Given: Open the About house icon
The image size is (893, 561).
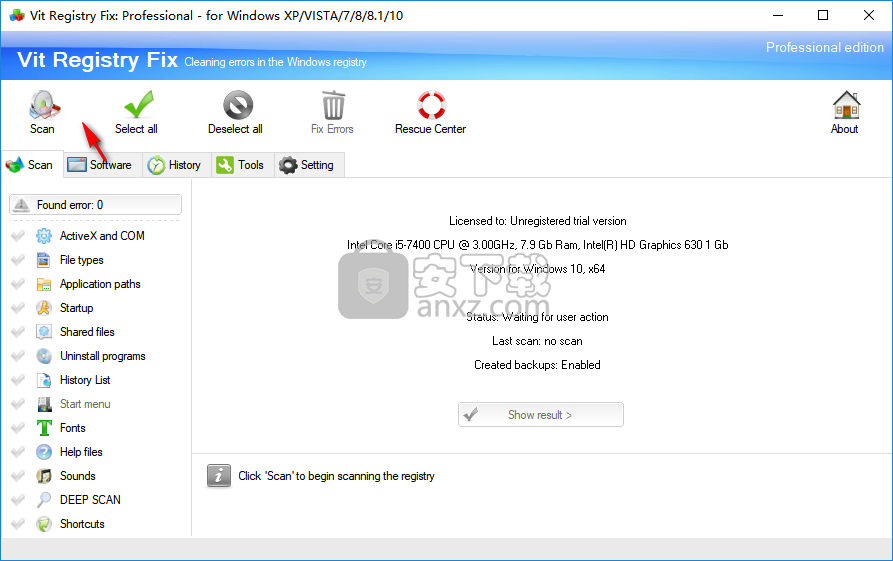Looking at the screenshot, I should [846, 105].
